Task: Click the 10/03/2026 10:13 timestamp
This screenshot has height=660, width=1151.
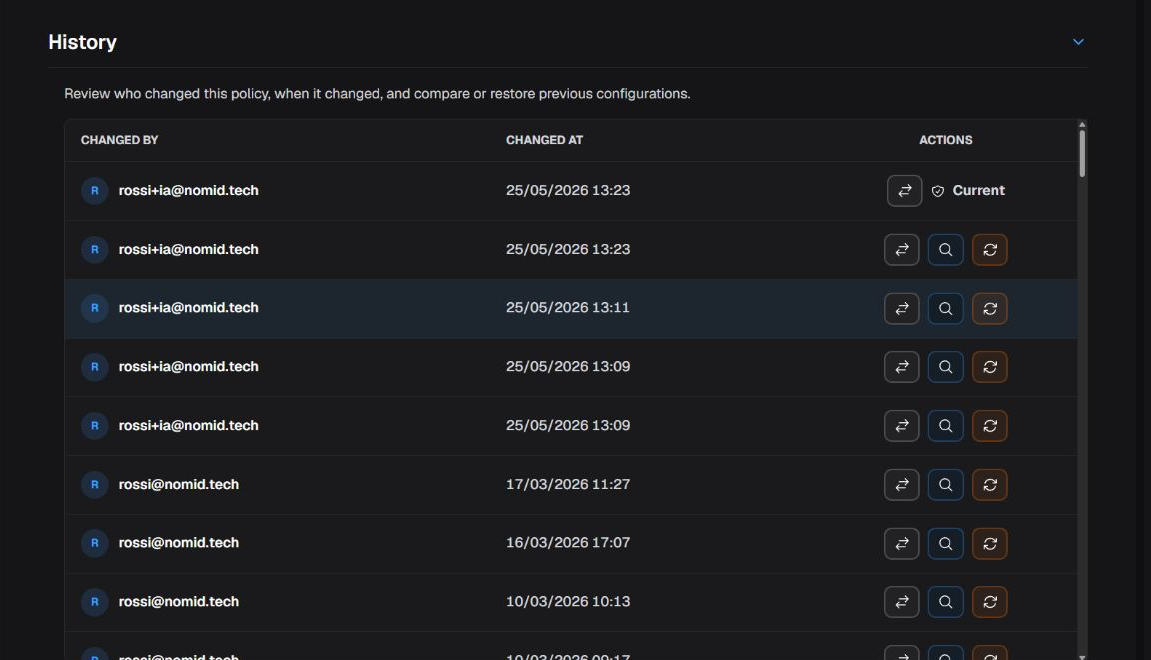Action: click(567, 601)
